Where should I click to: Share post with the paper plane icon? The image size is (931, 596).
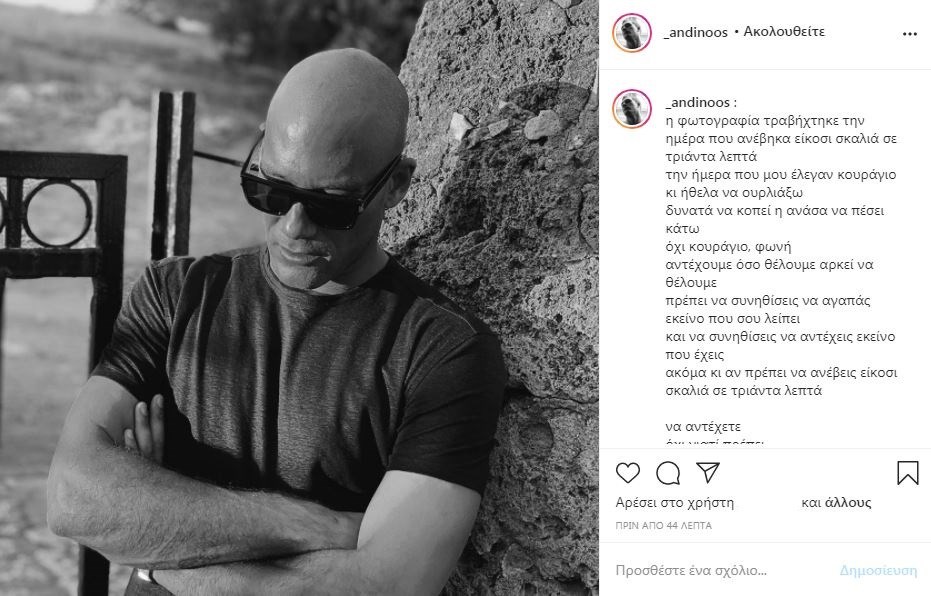coord(708,473)
